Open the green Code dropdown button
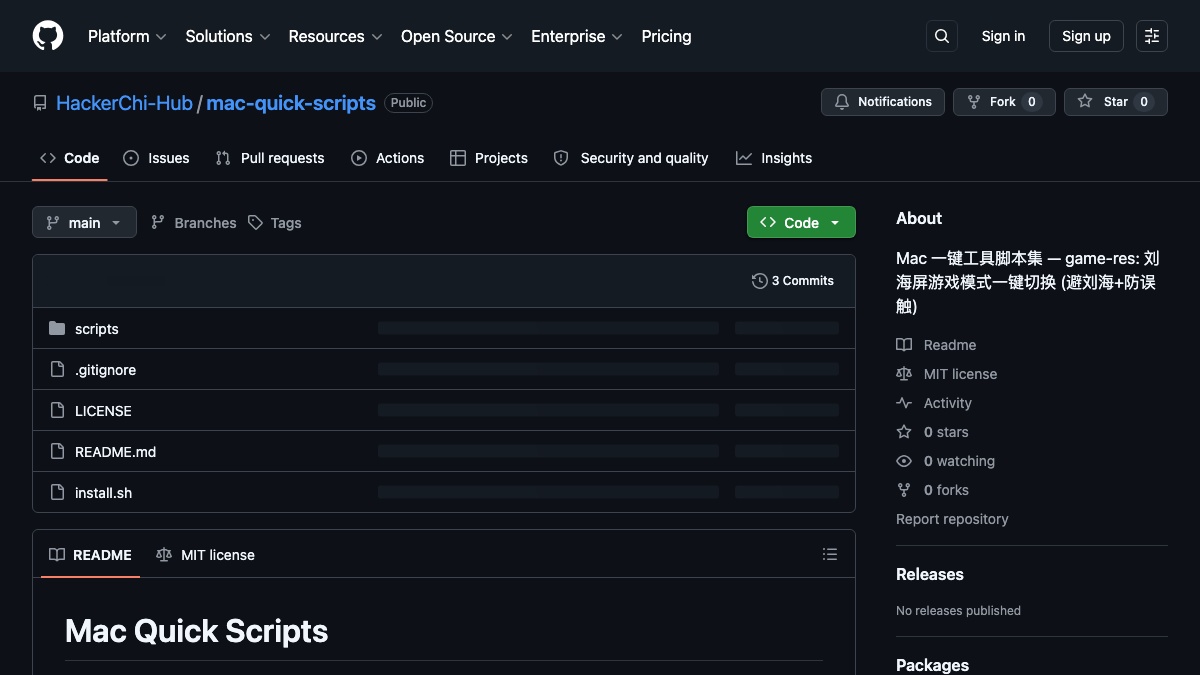The height and width of the screenshot is (675, 1200). click(801, 222)
